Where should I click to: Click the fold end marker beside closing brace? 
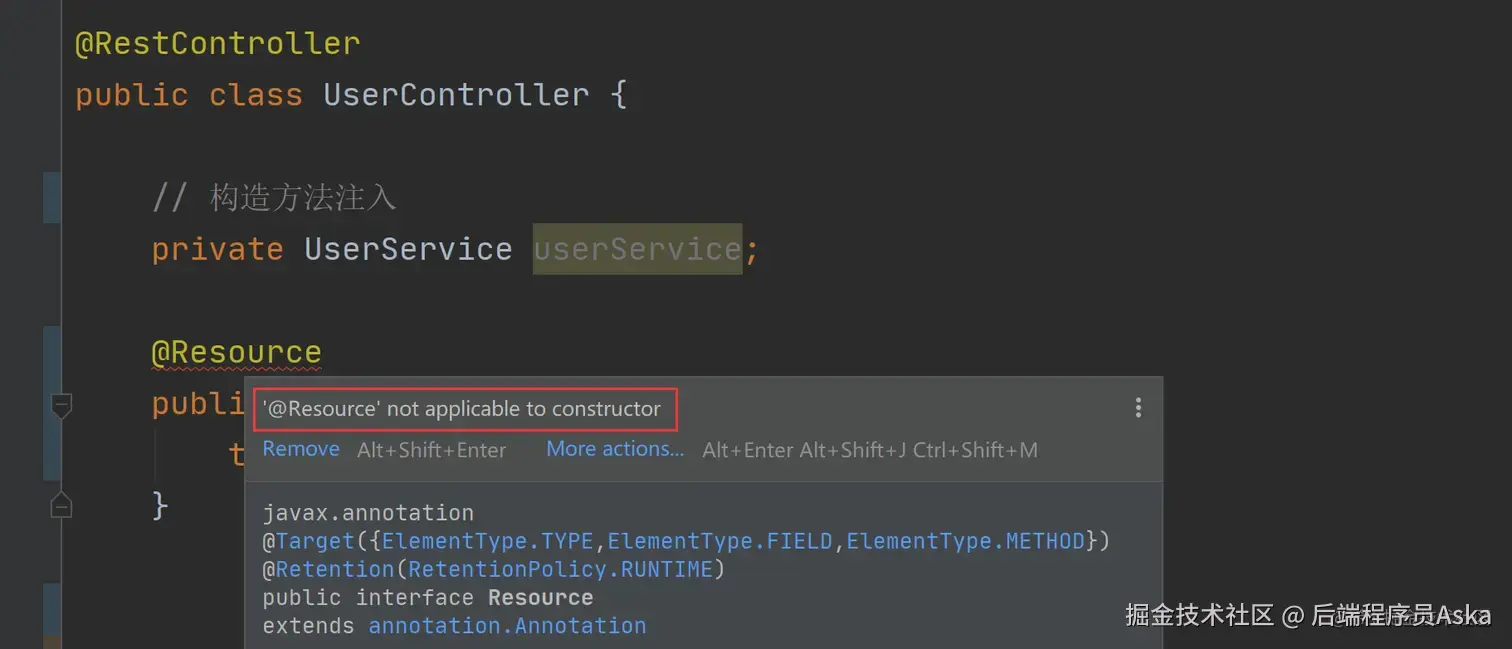pos(62,505)
